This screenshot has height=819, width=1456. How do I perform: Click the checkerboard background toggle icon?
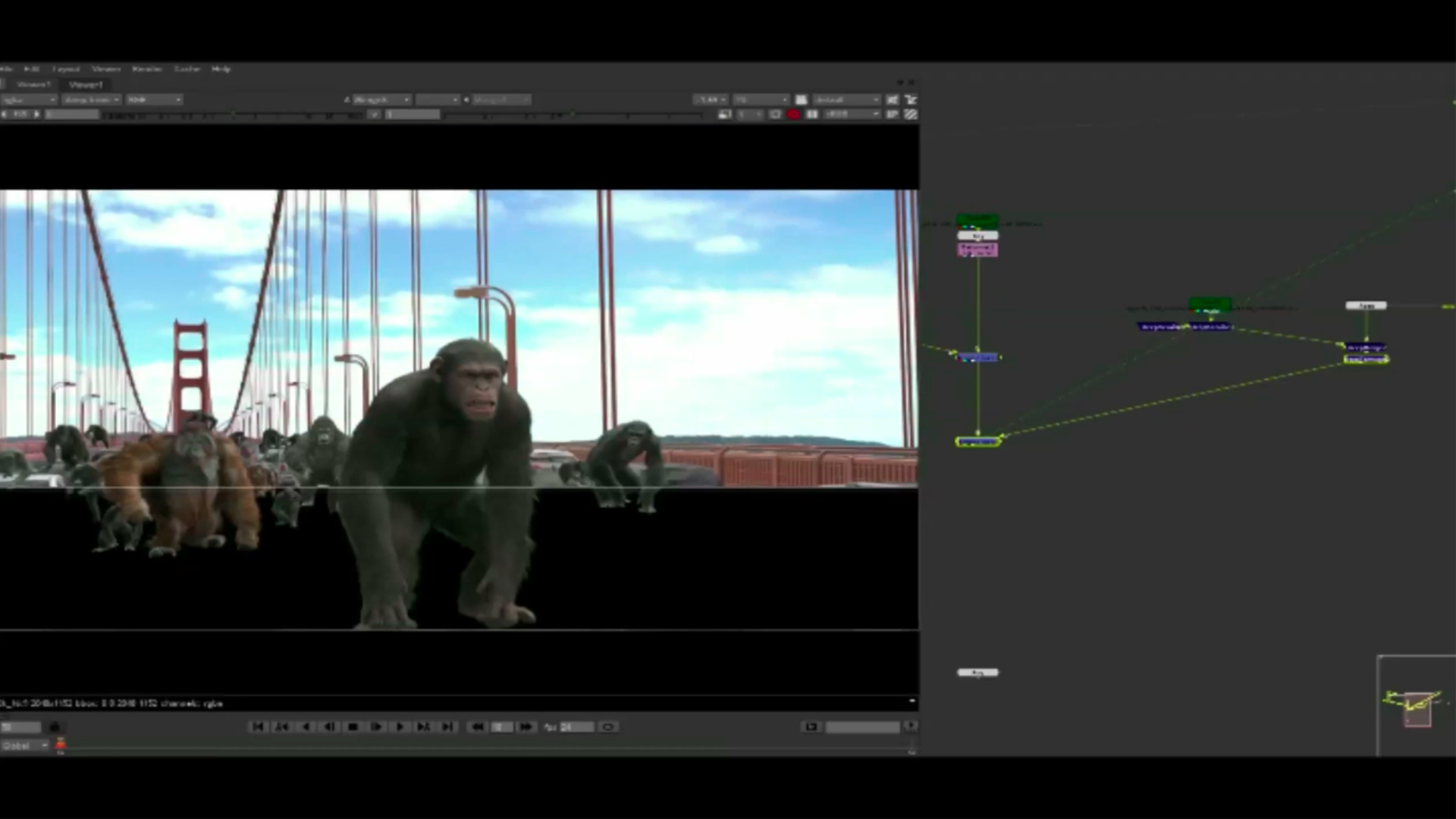[x=911, y=114]
